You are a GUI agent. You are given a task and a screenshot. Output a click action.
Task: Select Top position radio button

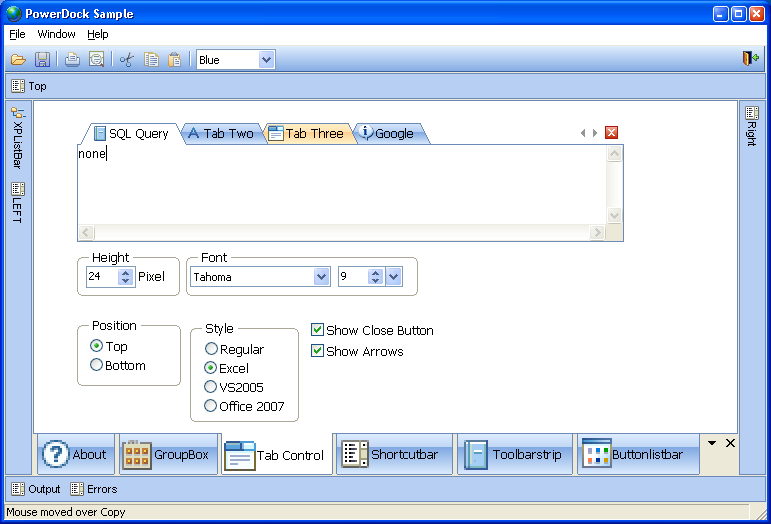coord(97,346)
